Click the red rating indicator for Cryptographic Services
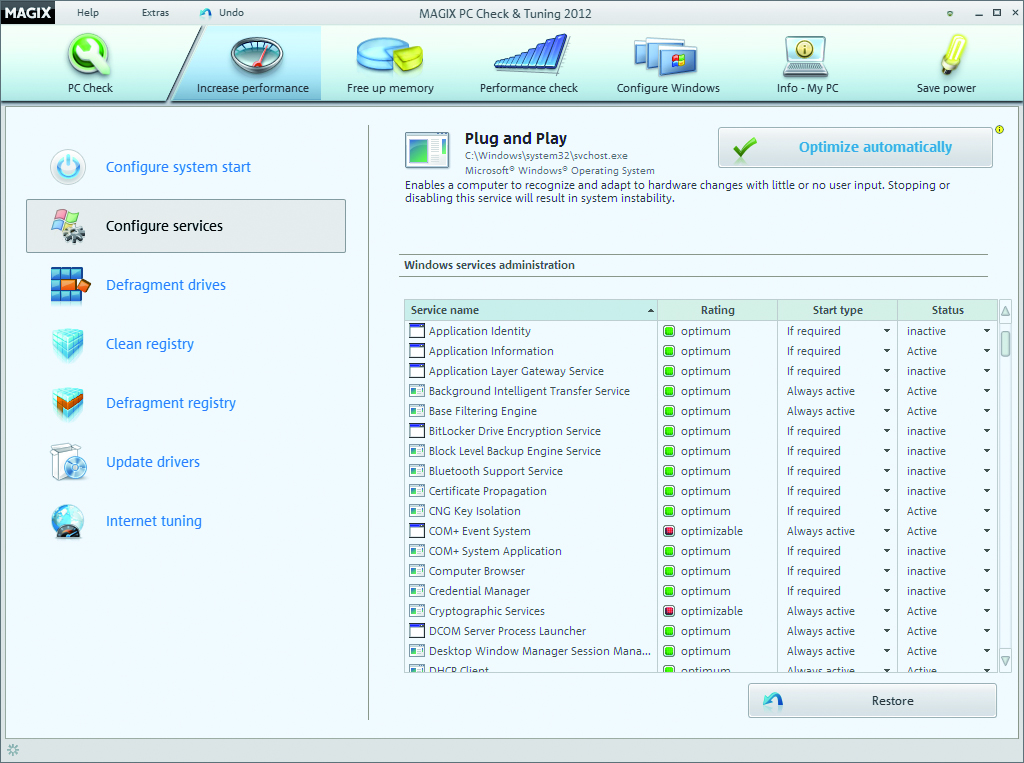The height and width of the screenshot is (763, 1024). (669, 611)
